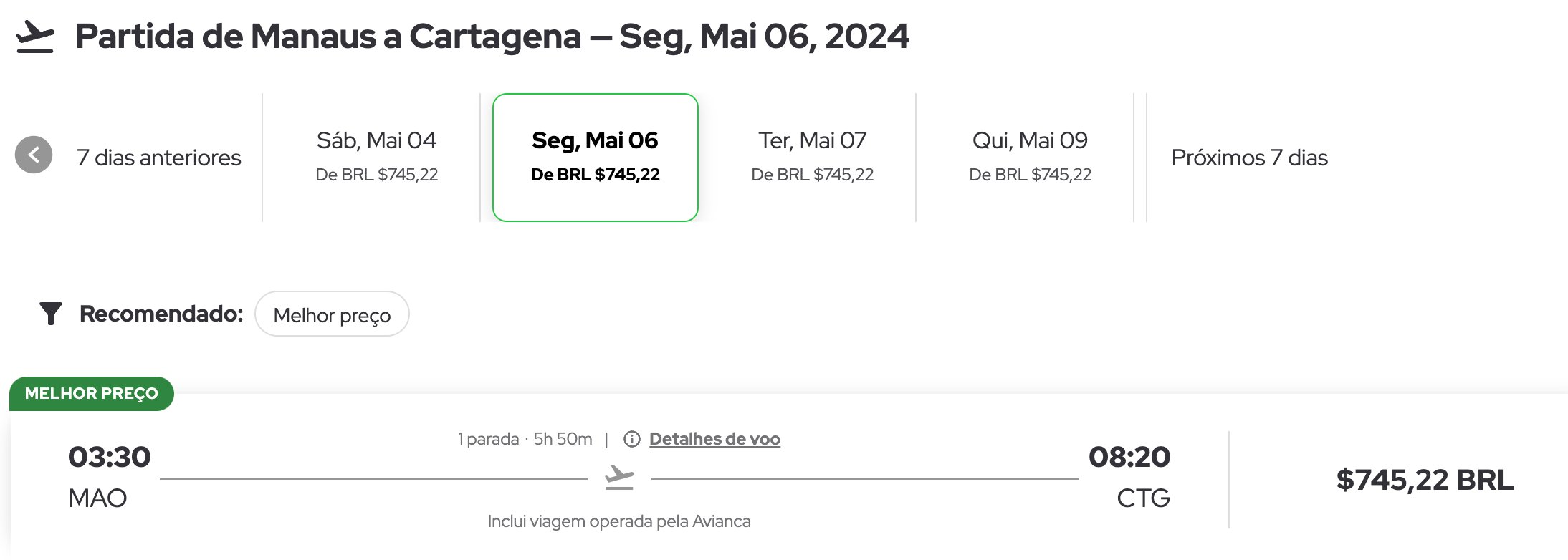
Task: Pick the Qui, Mai 09 date tab
Action: 1030,157
